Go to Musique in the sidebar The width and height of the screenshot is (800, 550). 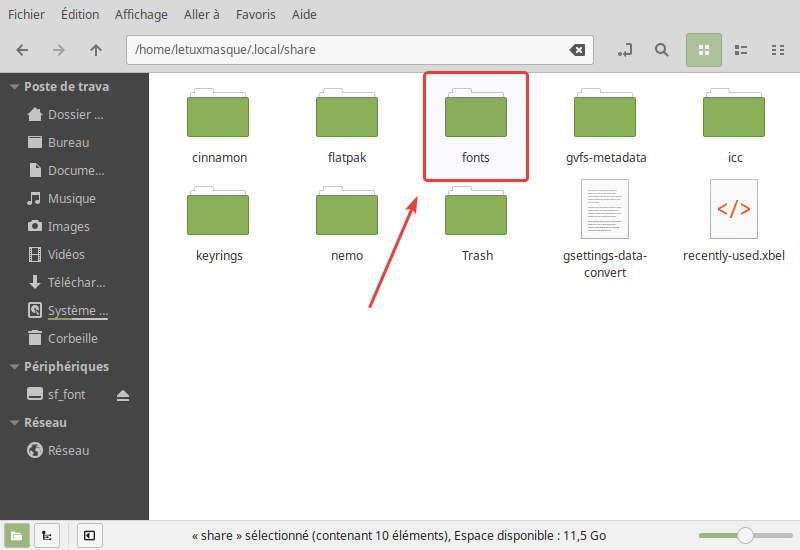pos(71,199)
